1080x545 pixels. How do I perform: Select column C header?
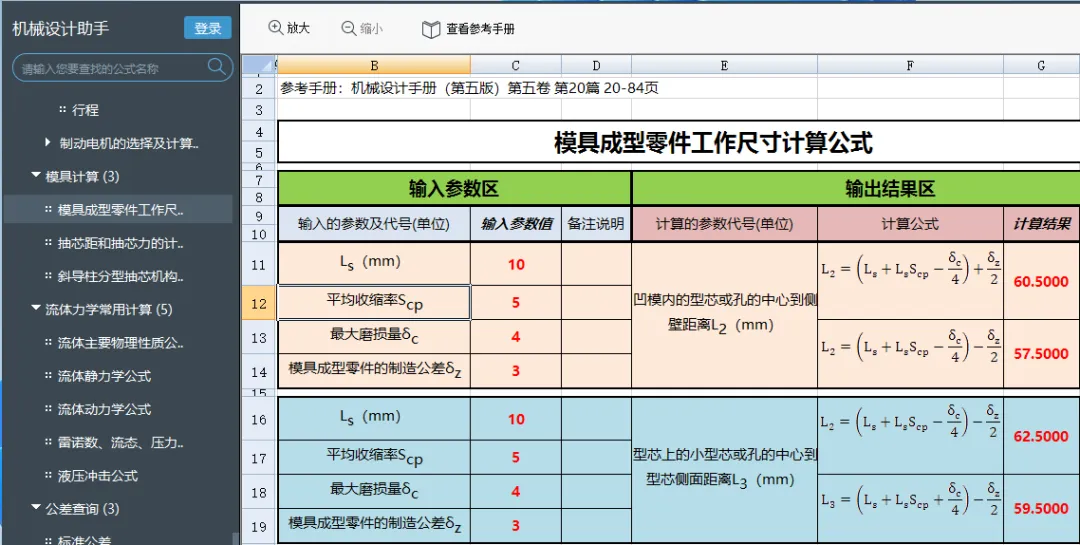(x=516, y=65)
